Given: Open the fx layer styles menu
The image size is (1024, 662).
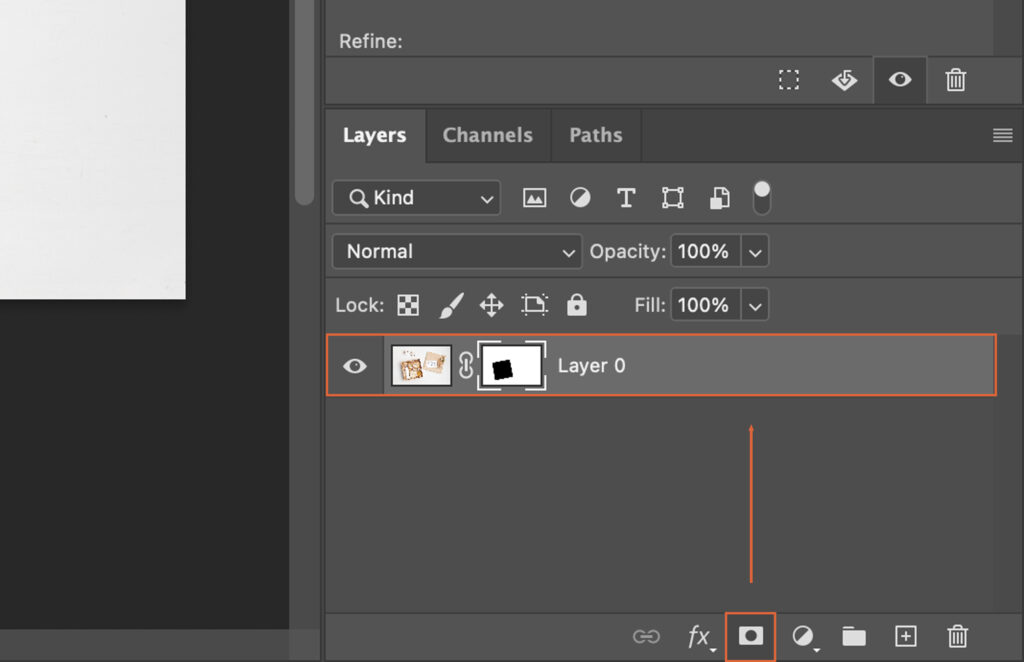Looking at the screenshot, I should pos(698,636).
